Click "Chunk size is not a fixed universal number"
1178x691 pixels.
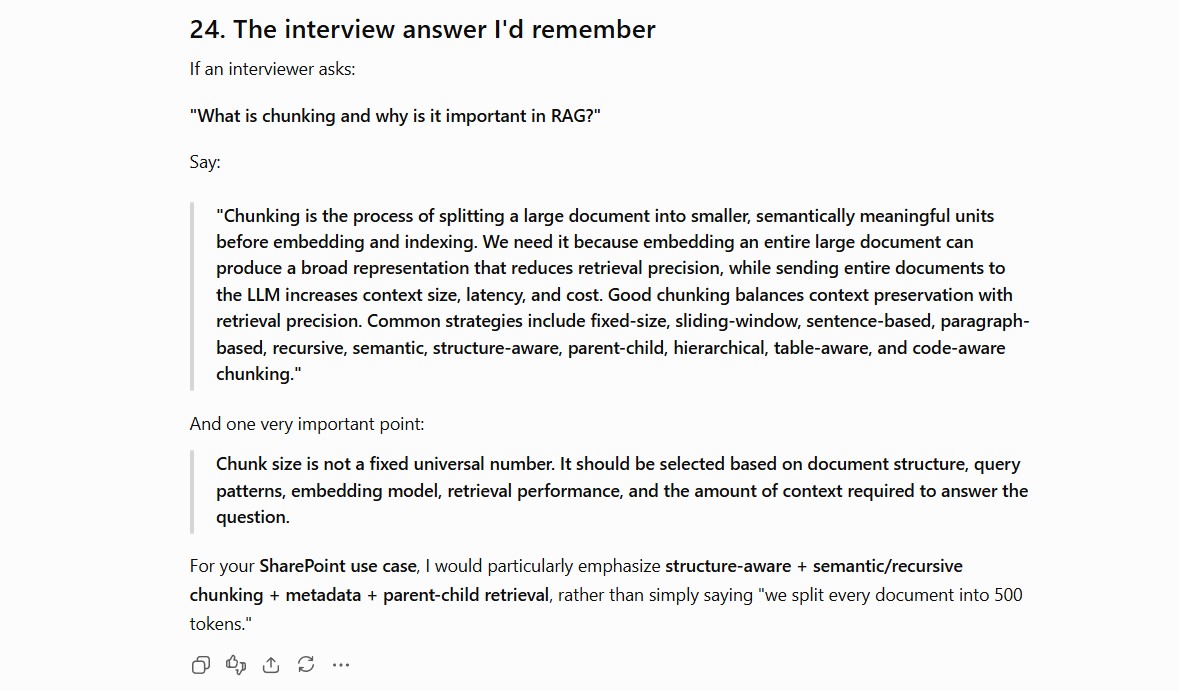point(385,464)
